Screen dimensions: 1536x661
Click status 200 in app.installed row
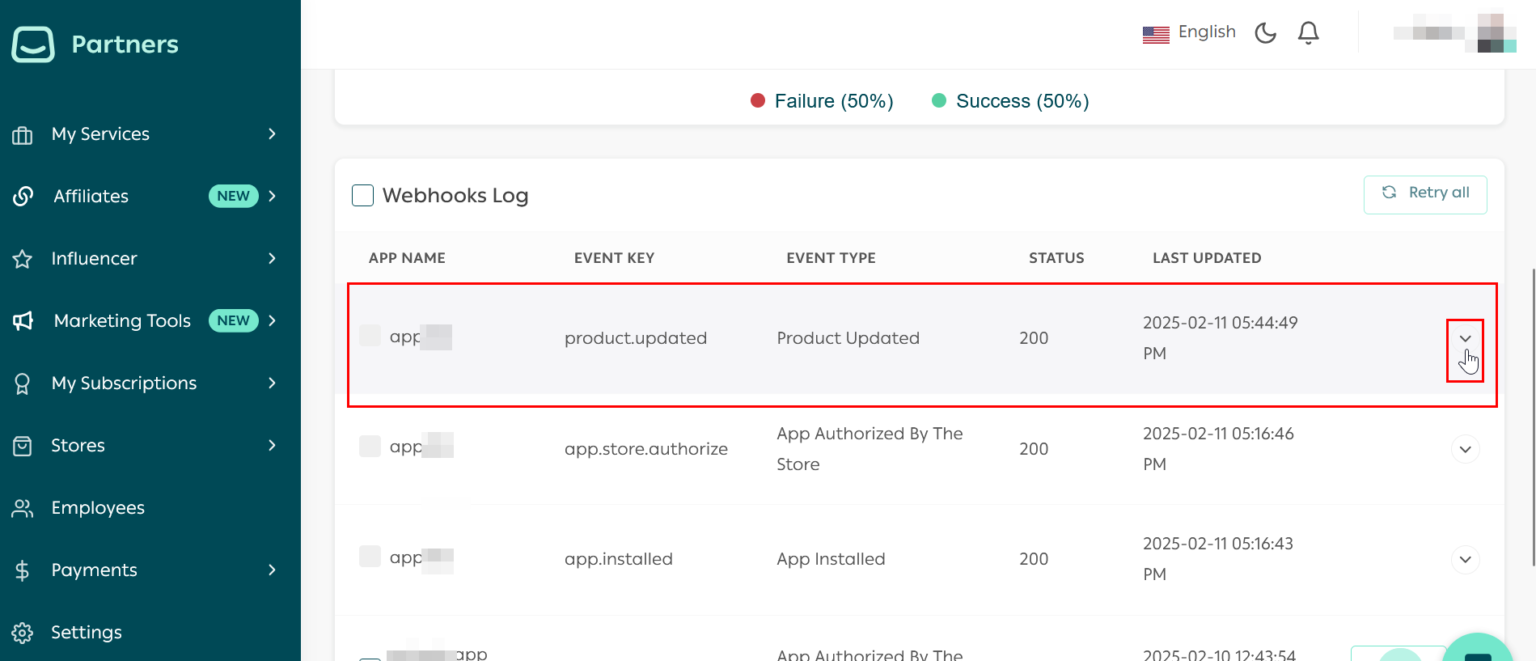pos(1034,559)
